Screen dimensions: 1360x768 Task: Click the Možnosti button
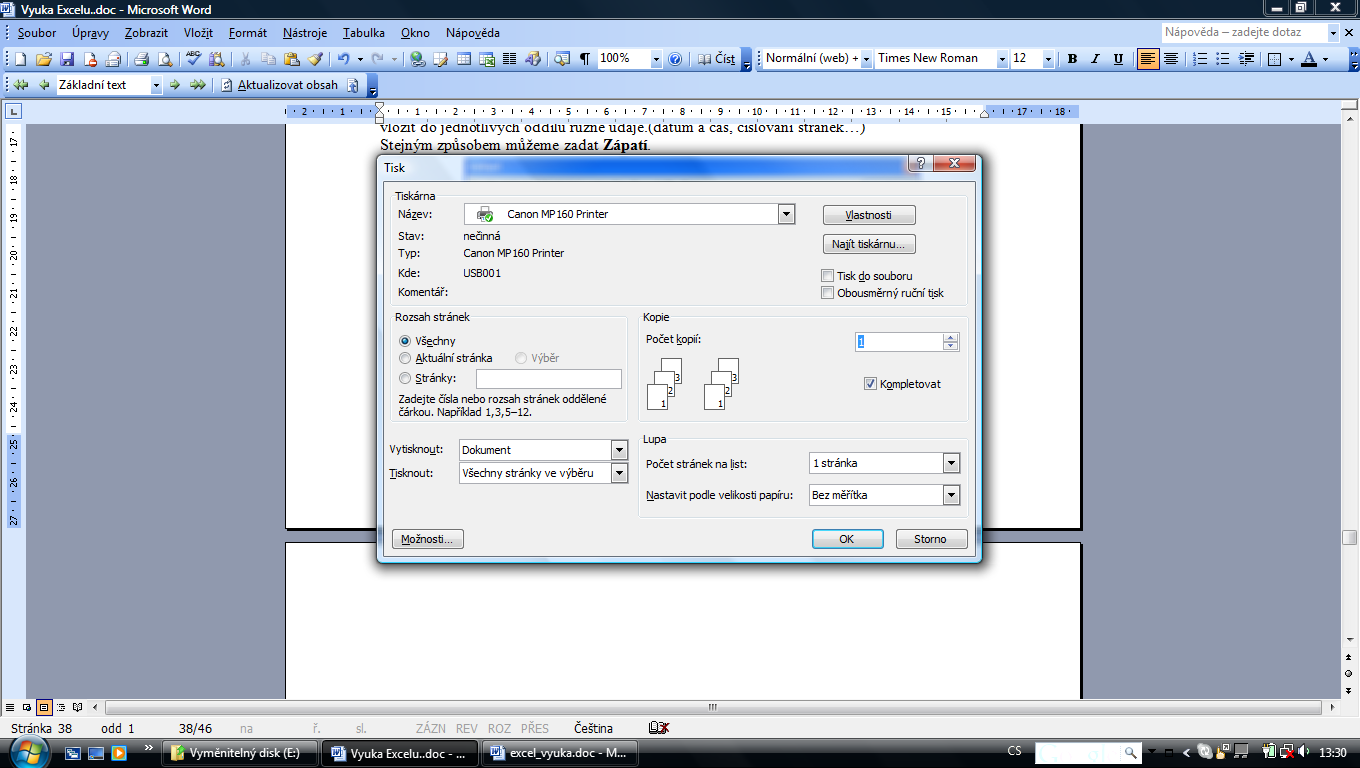pyautogui.click(x=428, y=539)
